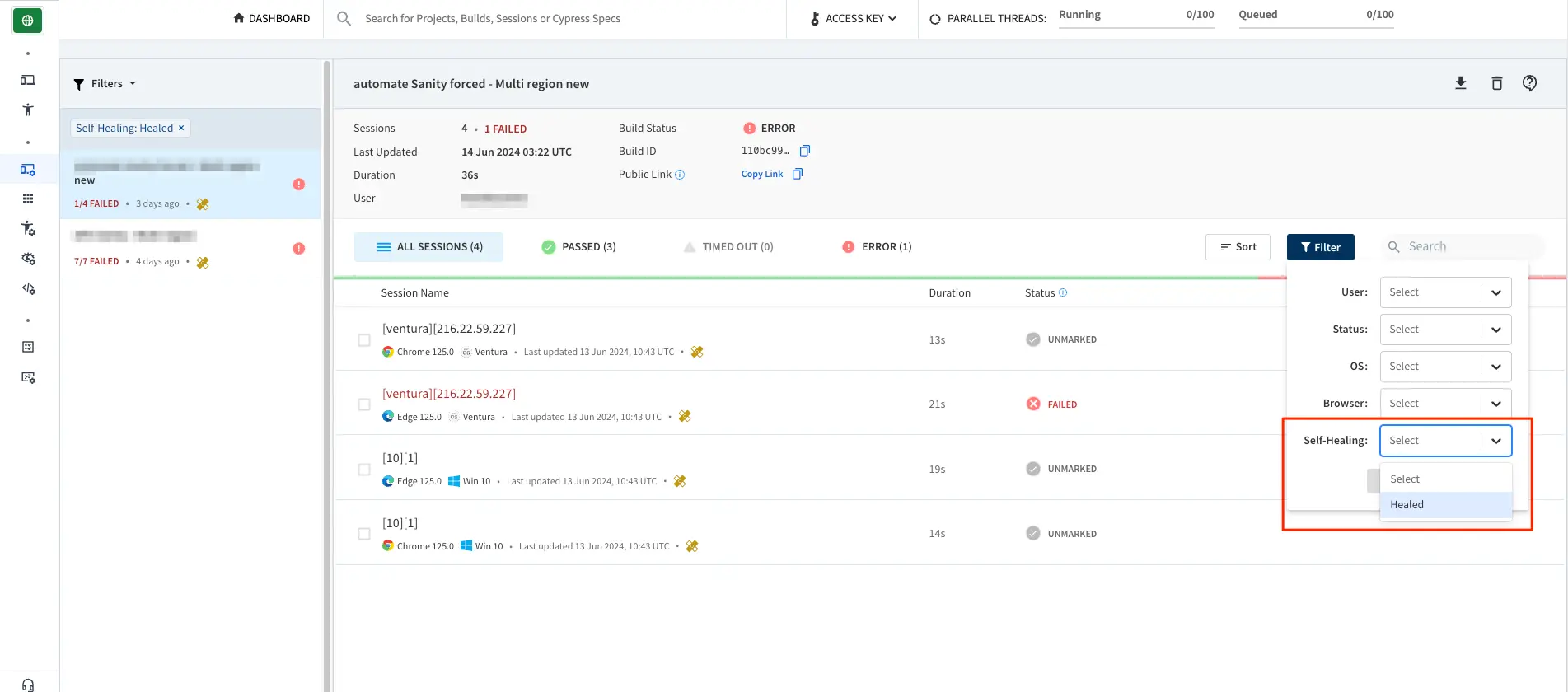Click the self-healing icon on first session

point(697,352)
